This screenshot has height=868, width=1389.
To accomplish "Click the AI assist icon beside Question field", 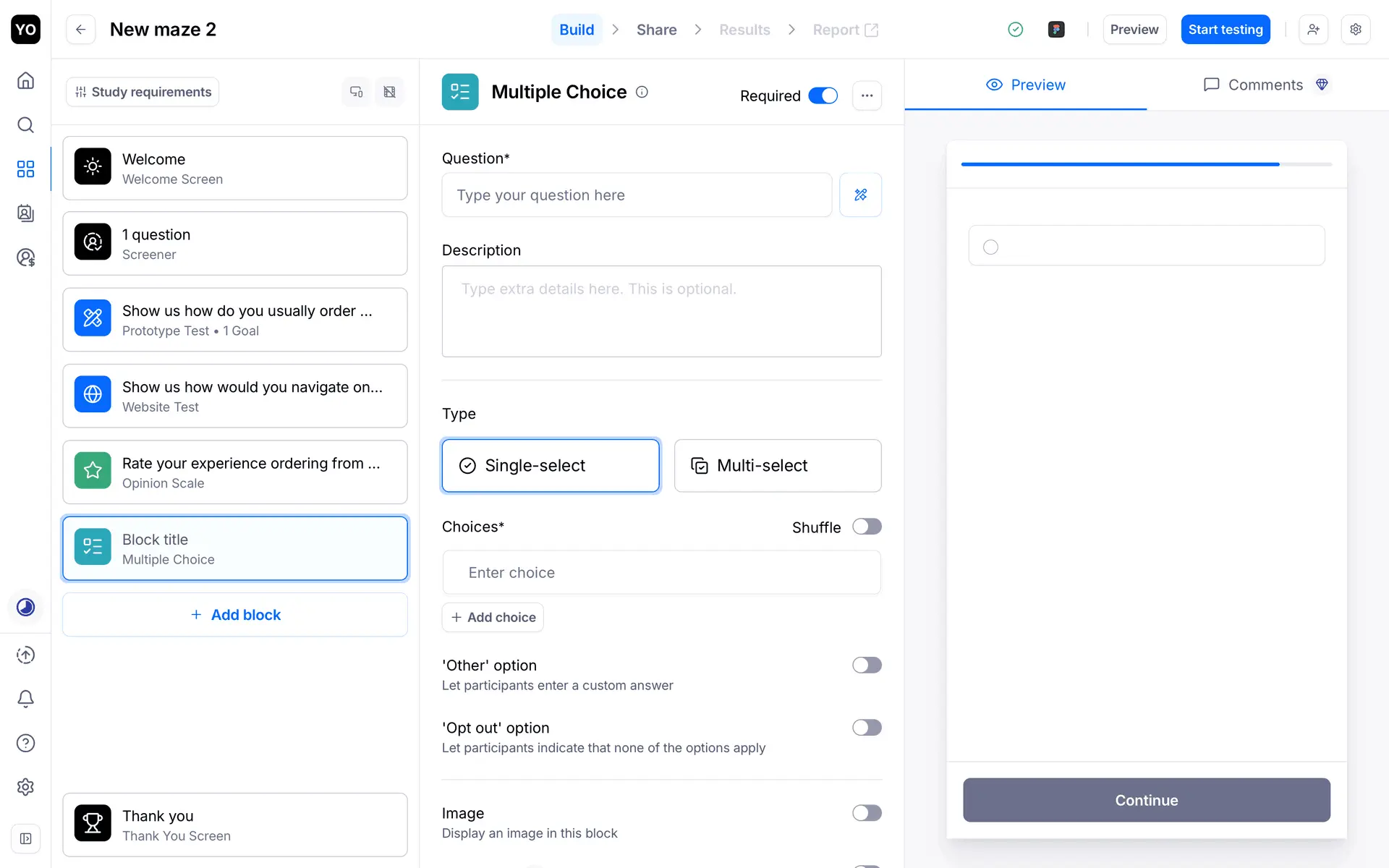I will (x=860, y=195).
